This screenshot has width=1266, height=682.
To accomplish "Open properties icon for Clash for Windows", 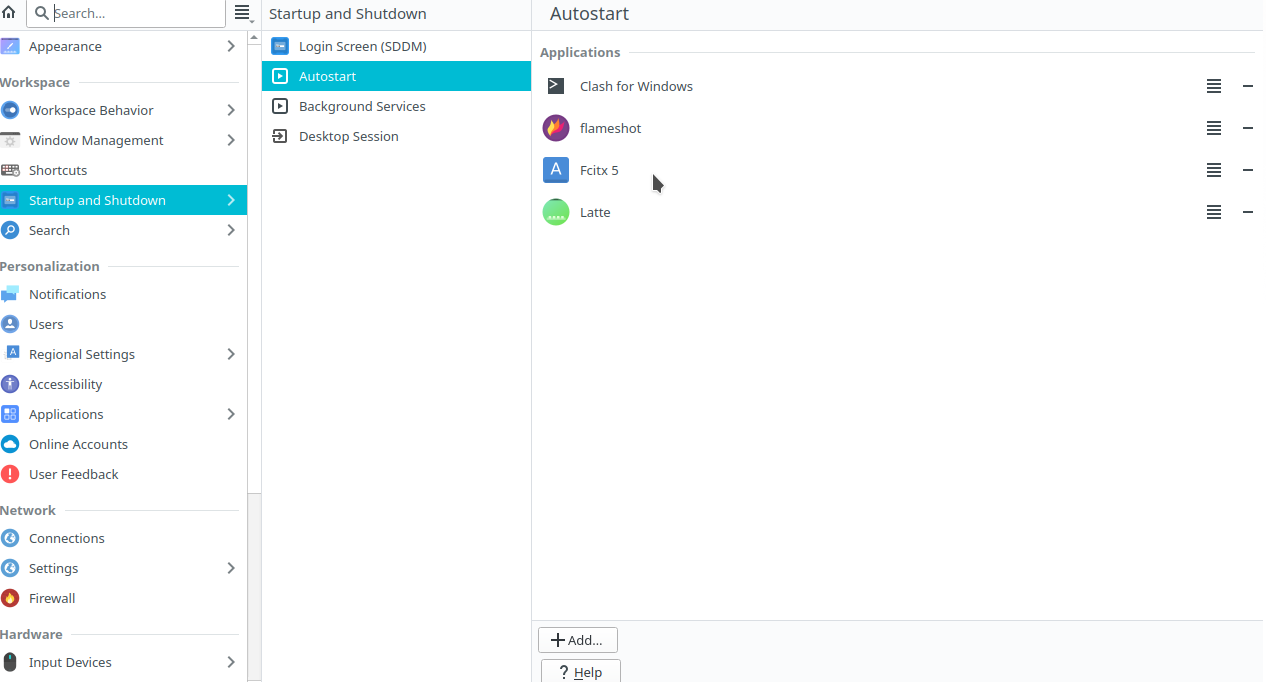I will 1213,86.
